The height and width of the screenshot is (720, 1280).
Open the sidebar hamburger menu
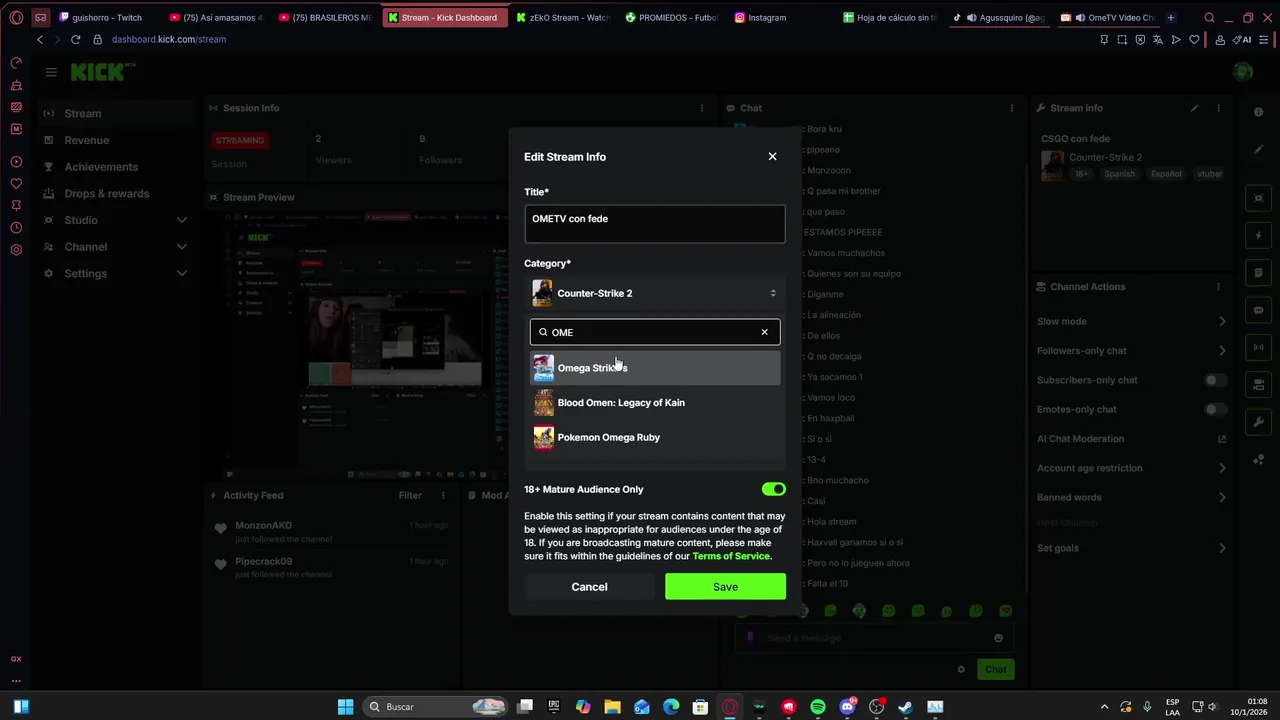(51, 72)
